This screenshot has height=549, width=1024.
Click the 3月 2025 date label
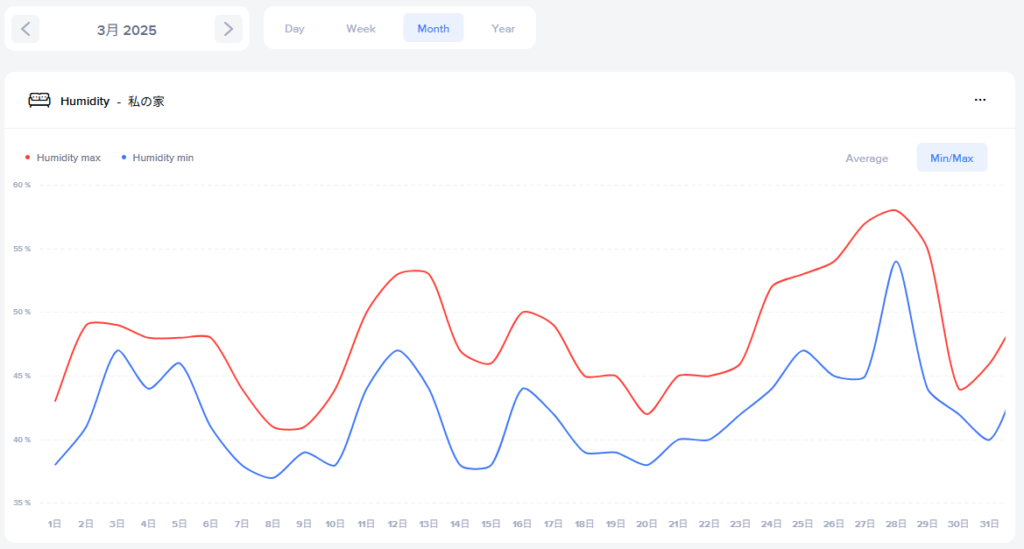pos(127,30)
